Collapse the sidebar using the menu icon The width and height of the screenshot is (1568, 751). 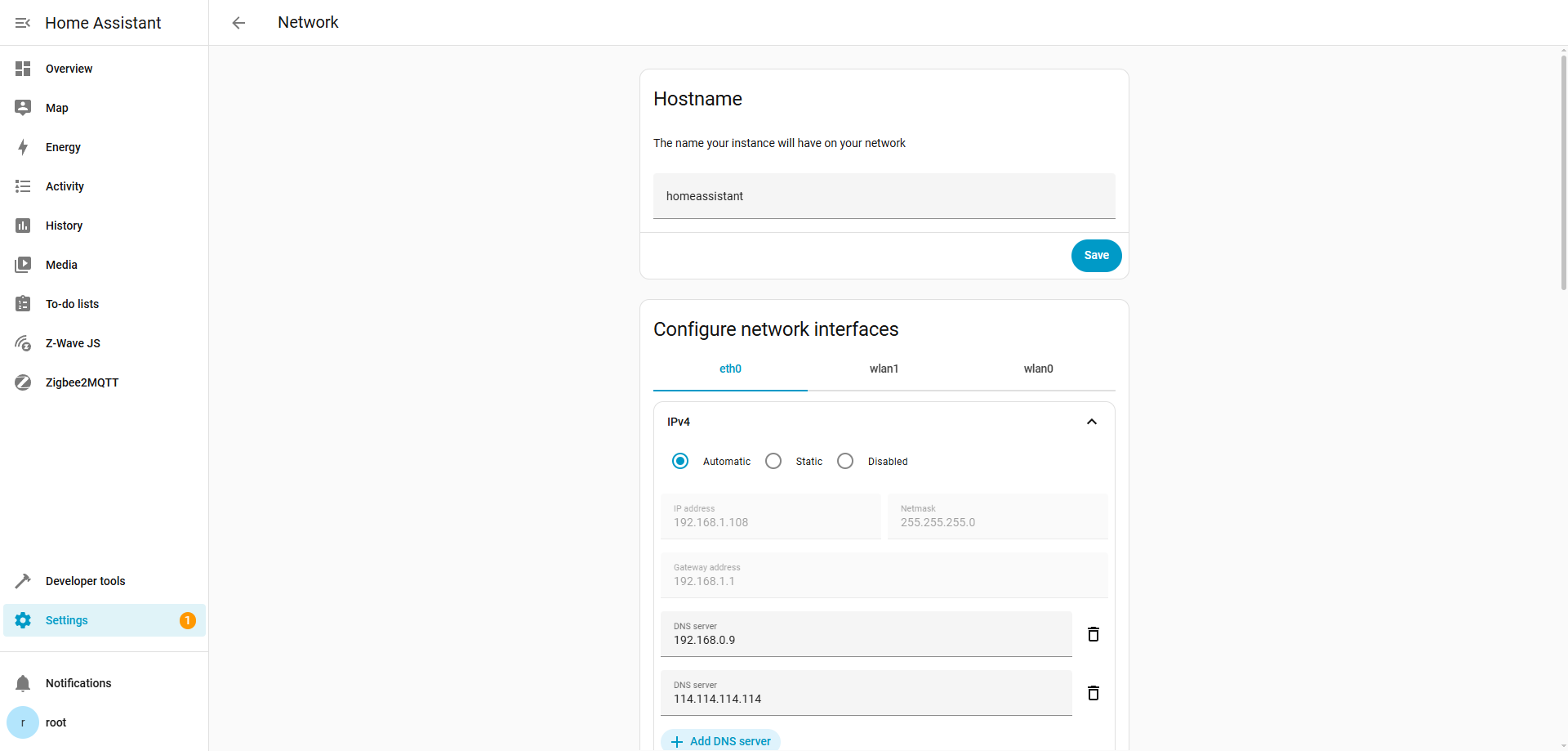tap(23, 23)
